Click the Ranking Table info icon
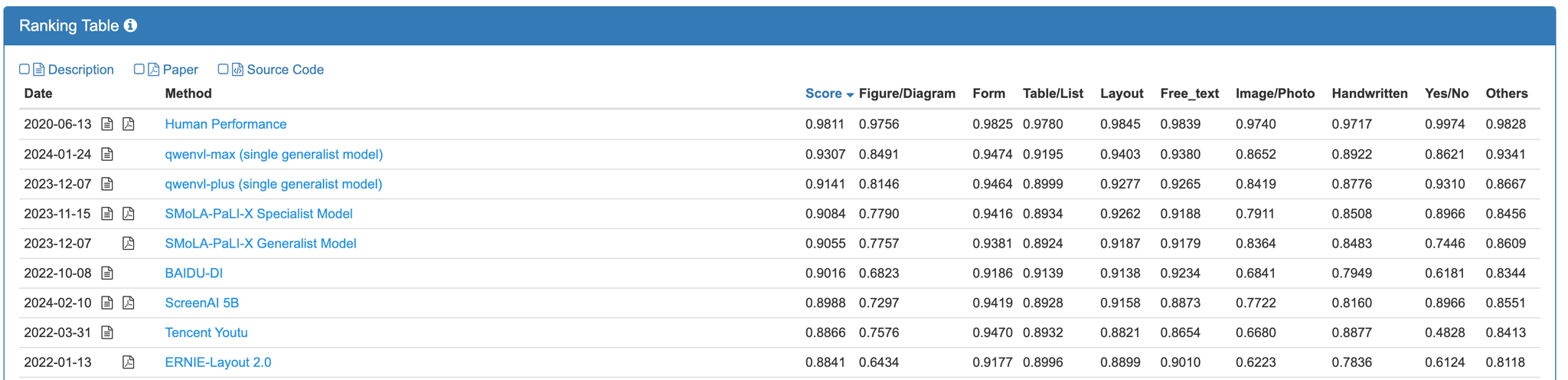The width and height of the screenshot is (1568, 380). pos(131,25)
